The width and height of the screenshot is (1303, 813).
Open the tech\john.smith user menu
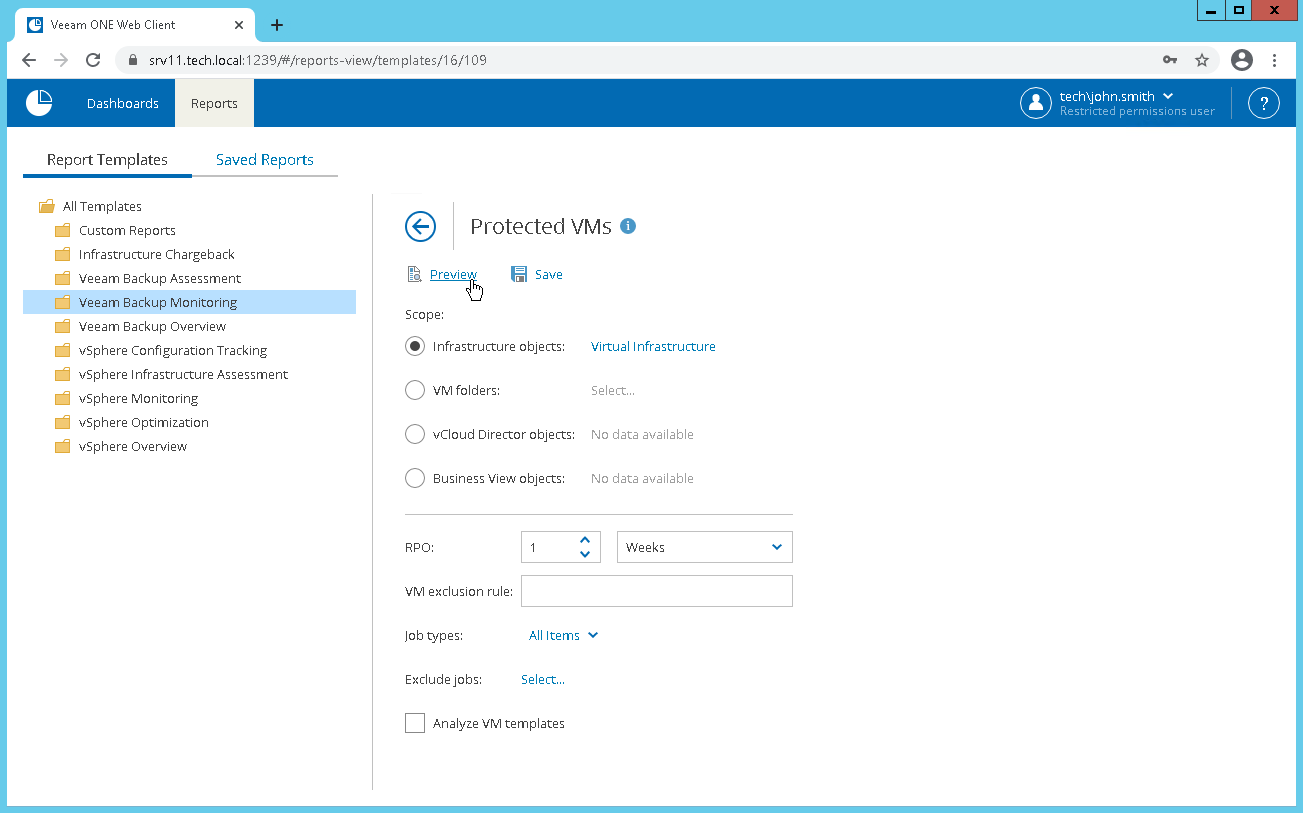tap(1116, 97)
